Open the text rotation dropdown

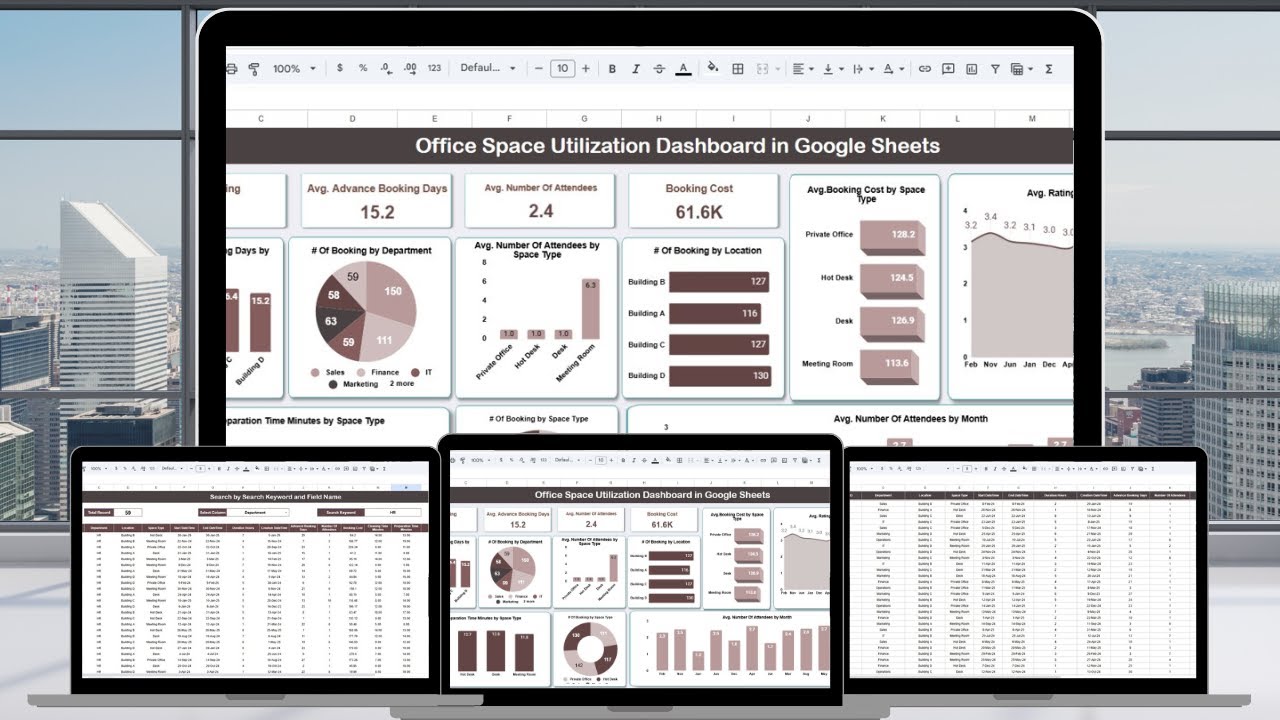[892, 69]
